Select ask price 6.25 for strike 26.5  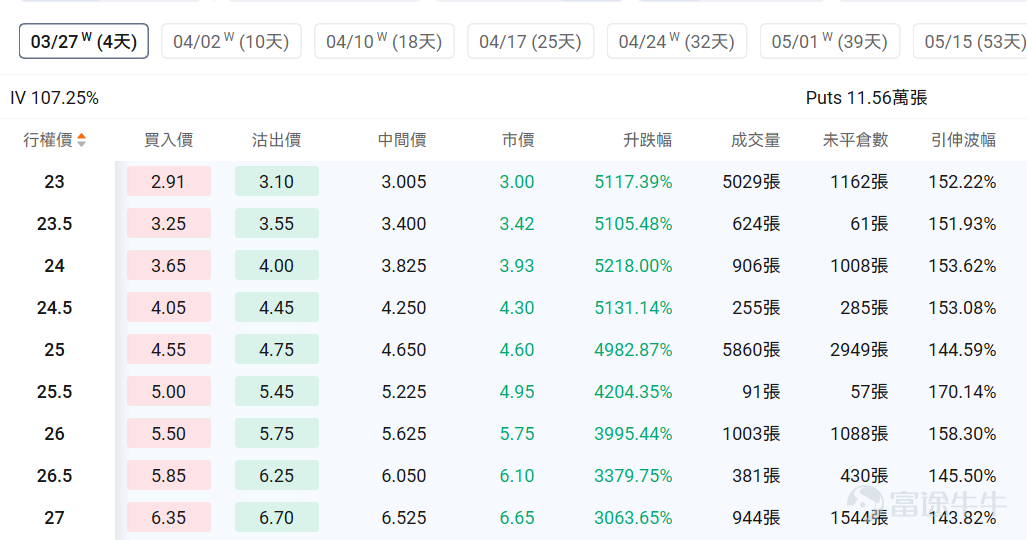277,475
